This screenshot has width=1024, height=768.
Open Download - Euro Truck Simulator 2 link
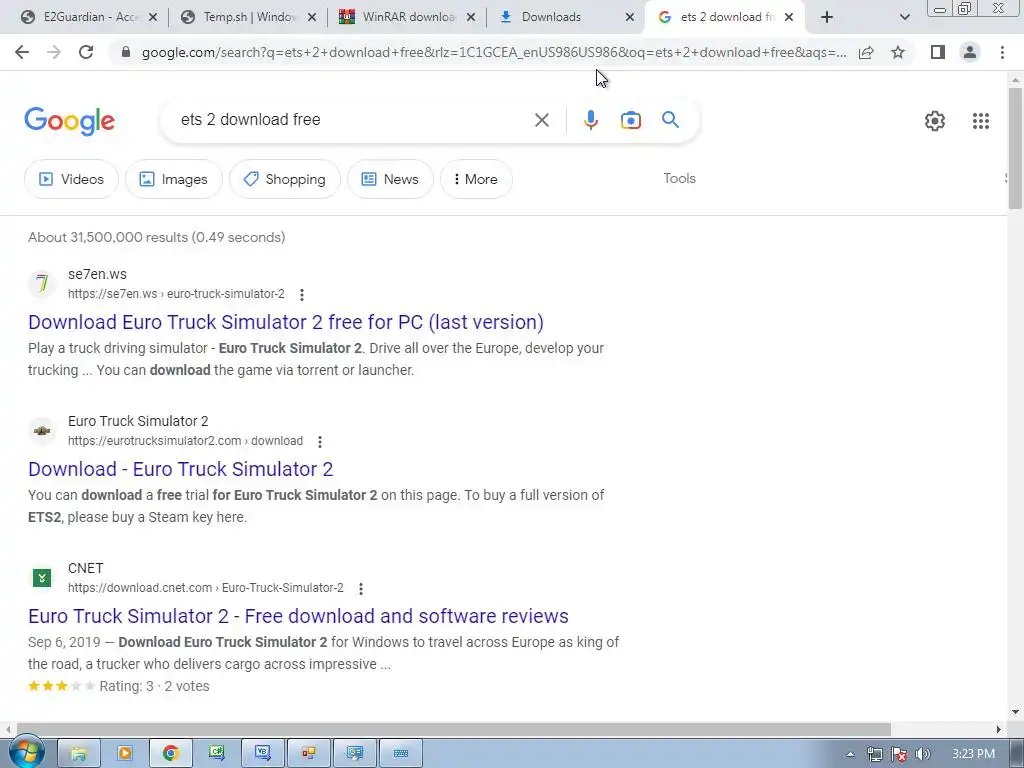tap(180, 469)
